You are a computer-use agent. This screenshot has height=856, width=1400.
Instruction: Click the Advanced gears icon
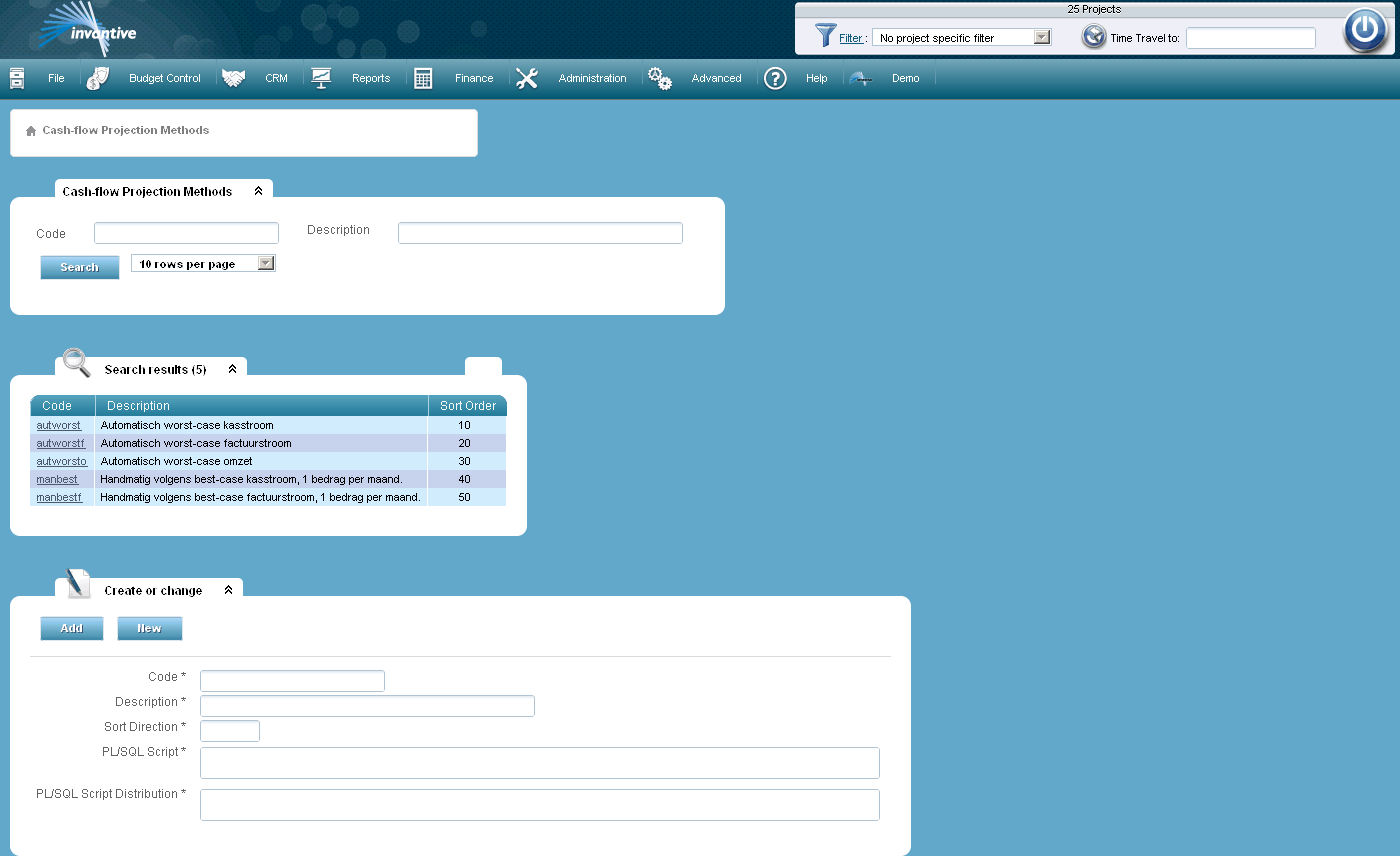coord(660,78)
